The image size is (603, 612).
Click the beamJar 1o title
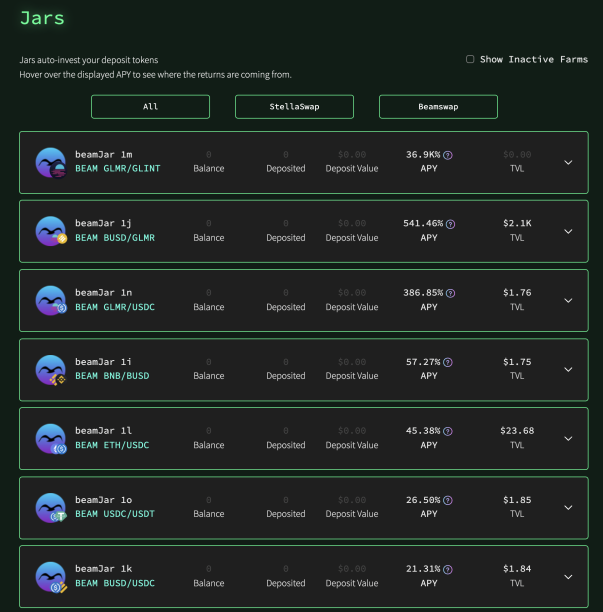click(104, 500)
